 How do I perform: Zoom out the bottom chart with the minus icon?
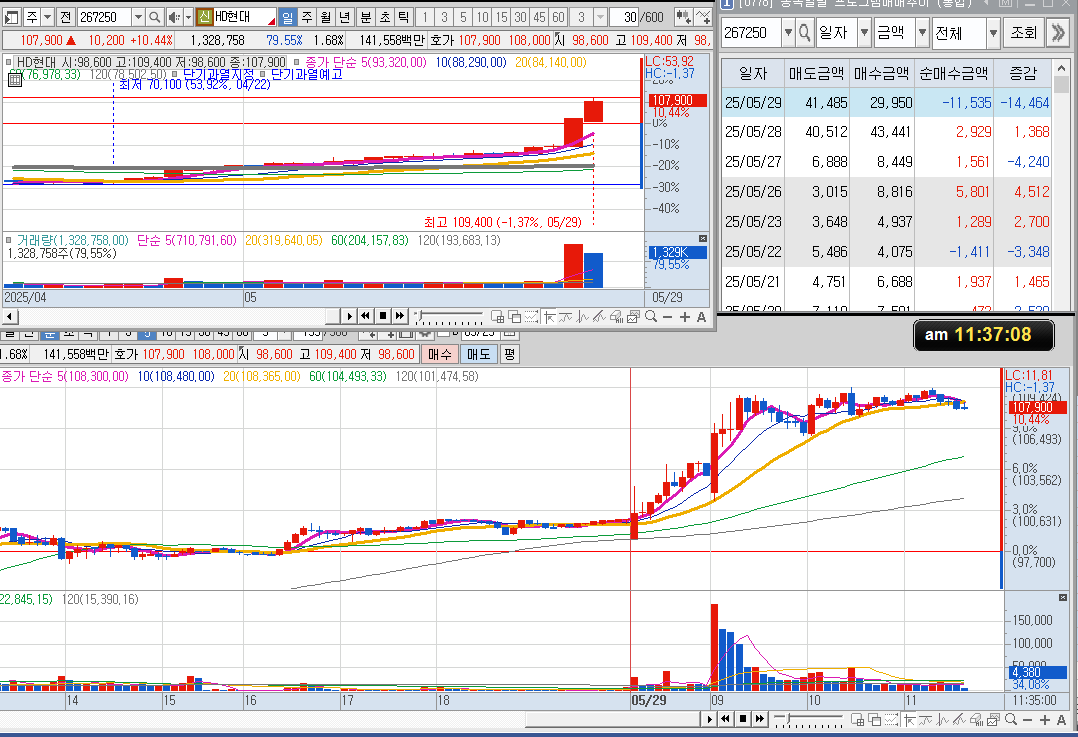click(1027, 720)
